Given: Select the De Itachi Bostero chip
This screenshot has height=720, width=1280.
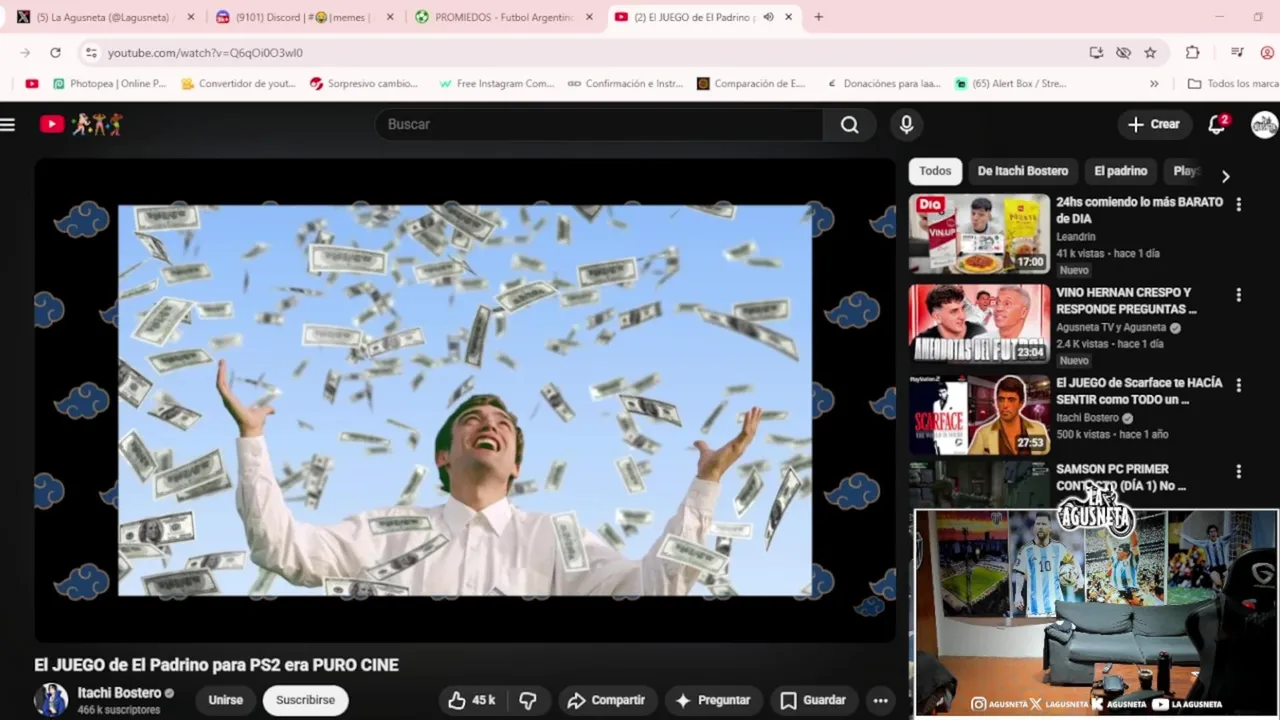Looking at the screenshot, I should pos(1022,171).
